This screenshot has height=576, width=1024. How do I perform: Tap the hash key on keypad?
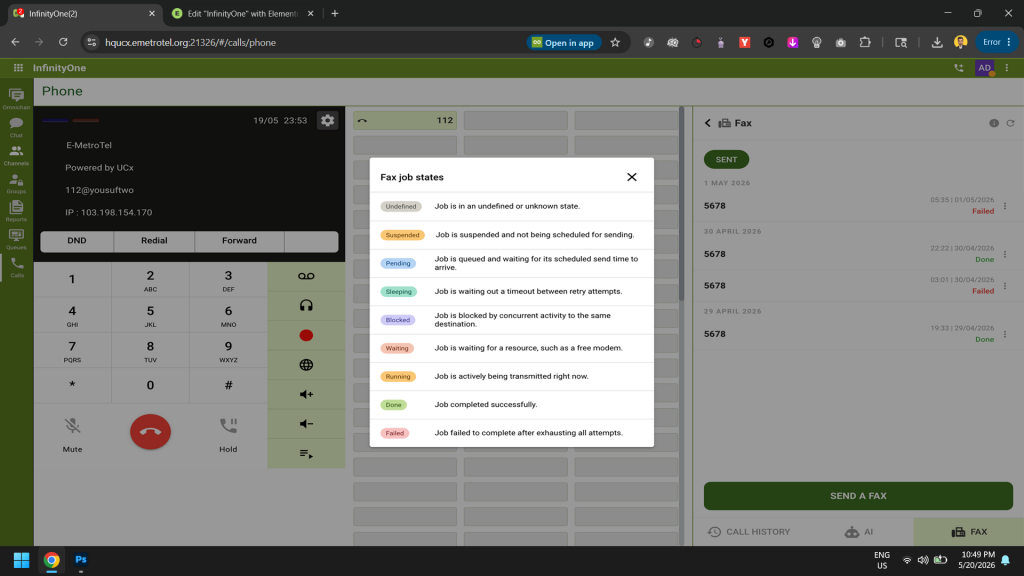[x=228, y=385]
